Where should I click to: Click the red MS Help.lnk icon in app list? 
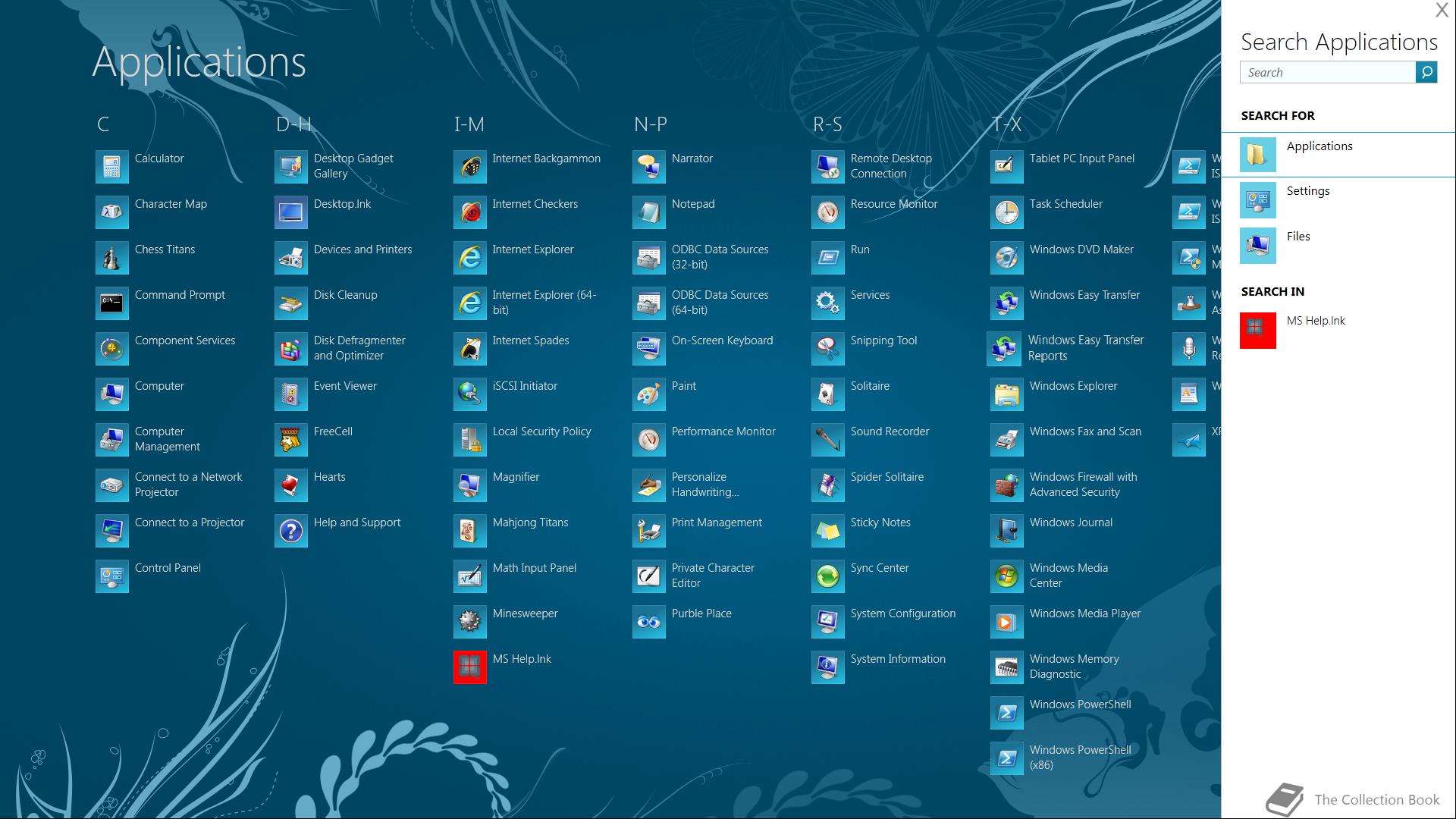point(469,667)
